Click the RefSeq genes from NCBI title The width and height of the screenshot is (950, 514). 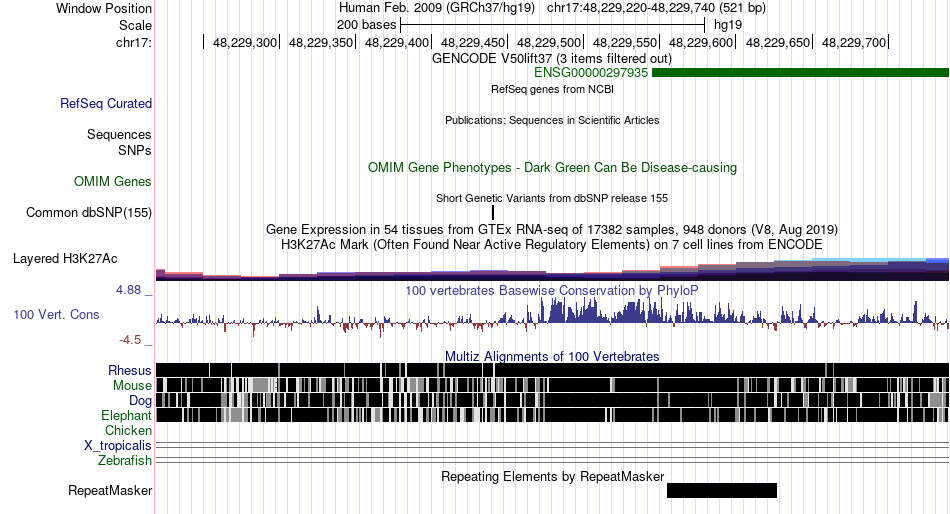553,89
